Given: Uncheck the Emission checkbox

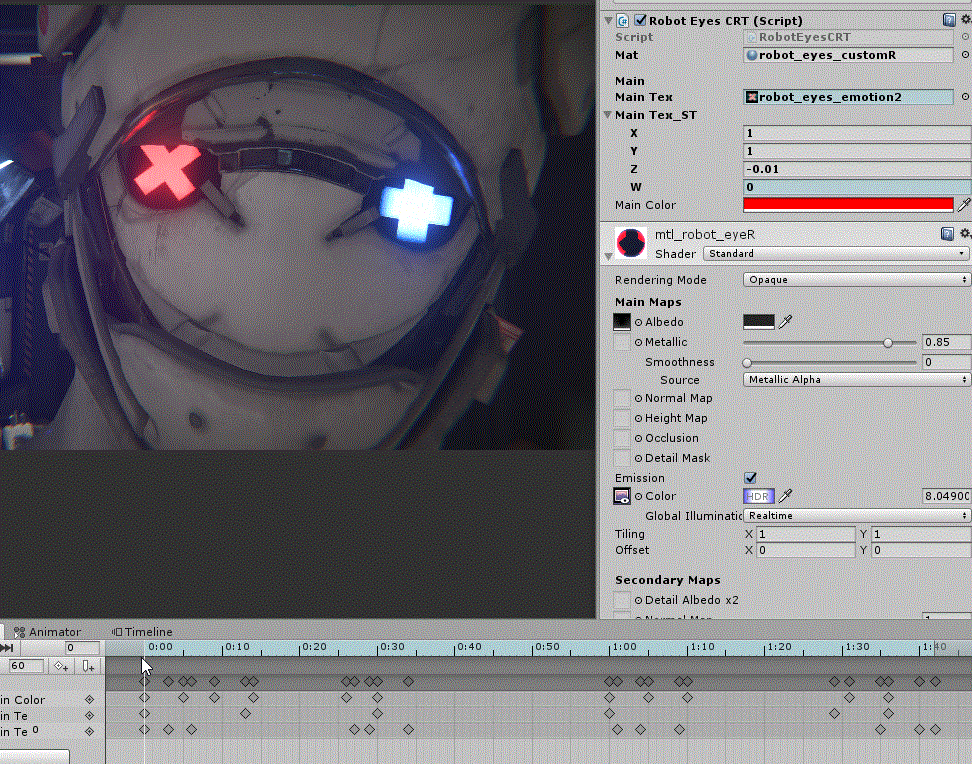Looking at the screenshot, I should [751, 478].
